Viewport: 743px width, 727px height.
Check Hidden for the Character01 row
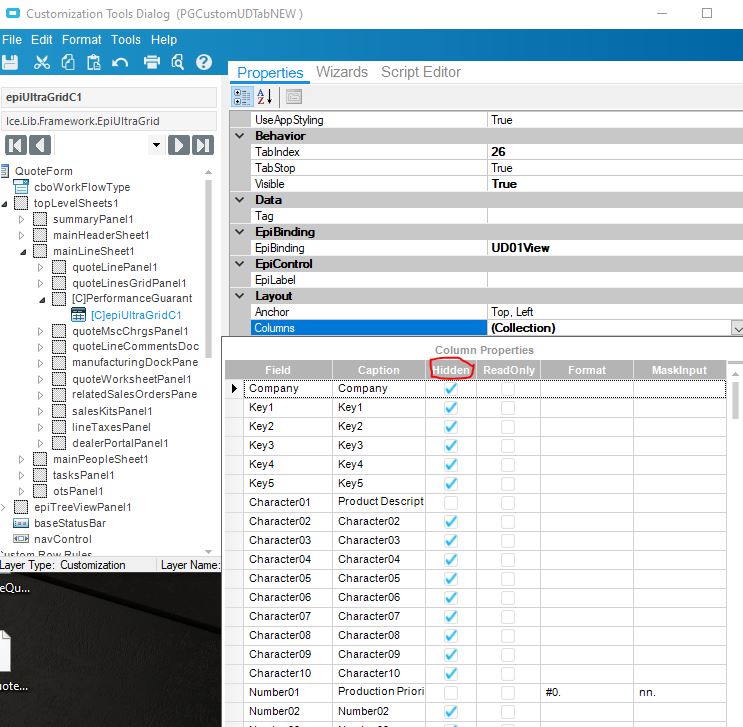click(x=451, y=502)
